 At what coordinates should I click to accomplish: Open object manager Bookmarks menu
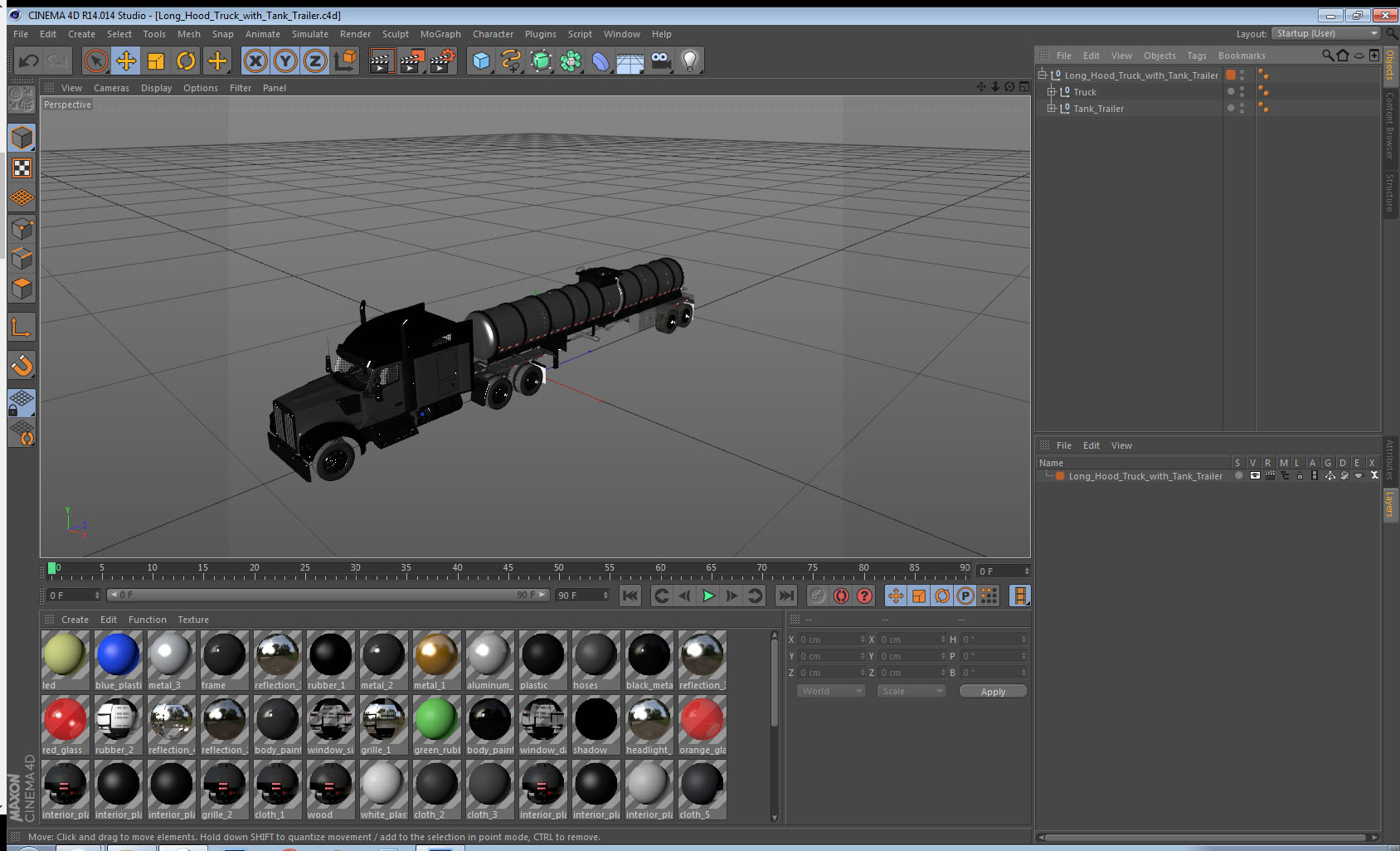[1242, 56]
